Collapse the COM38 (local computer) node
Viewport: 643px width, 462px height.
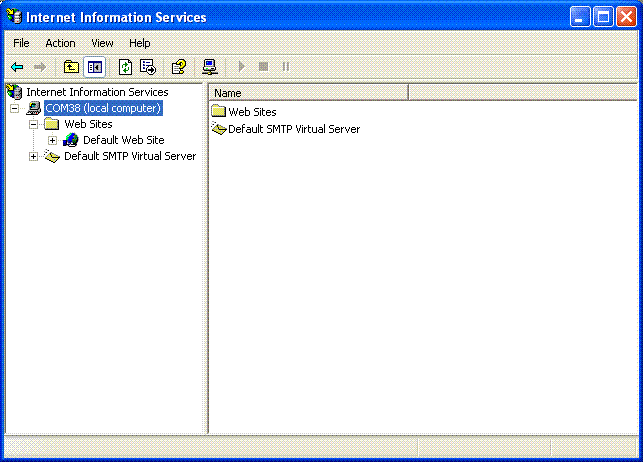15,108
